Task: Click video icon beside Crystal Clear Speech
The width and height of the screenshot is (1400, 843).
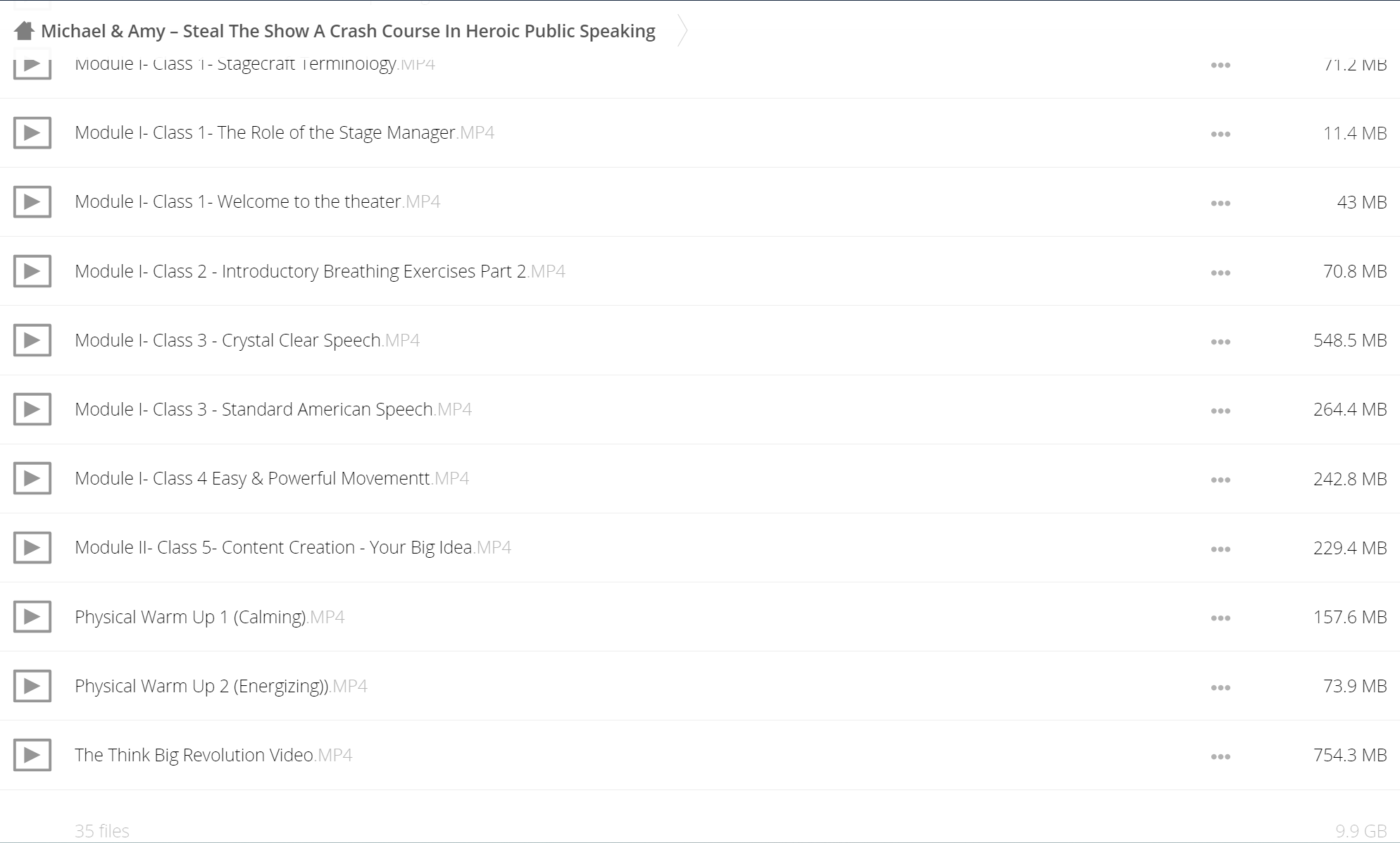Action: tap(32, 341)
